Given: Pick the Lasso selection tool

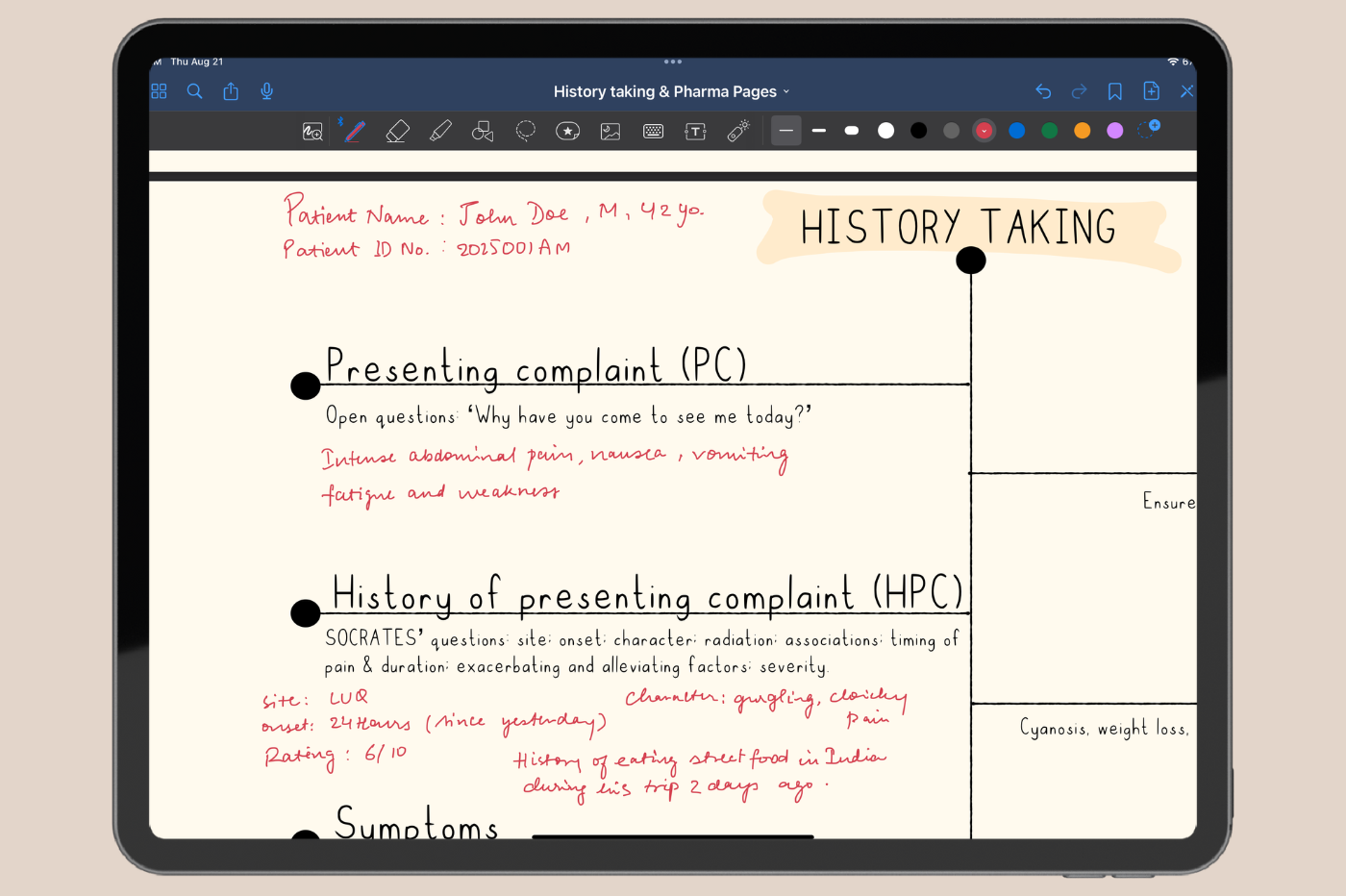Looking at the screenshot, I should (x=525, y=131).
